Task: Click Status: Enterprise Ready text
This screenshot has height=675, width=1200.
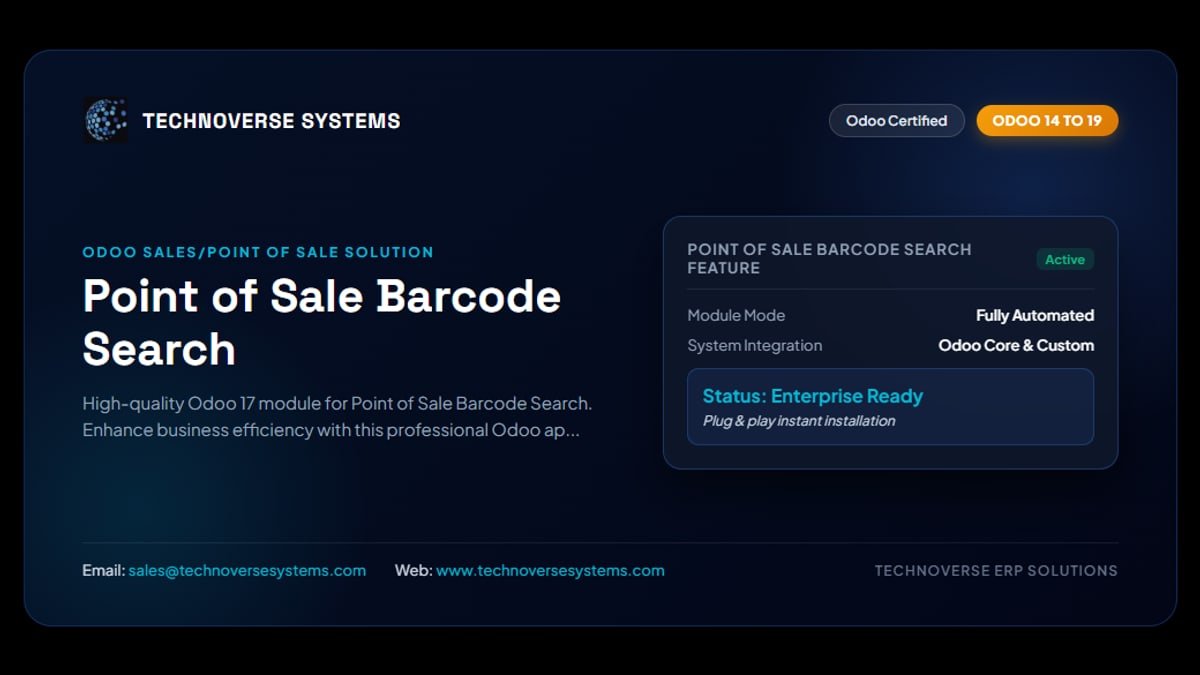Action: coord(813,396)
